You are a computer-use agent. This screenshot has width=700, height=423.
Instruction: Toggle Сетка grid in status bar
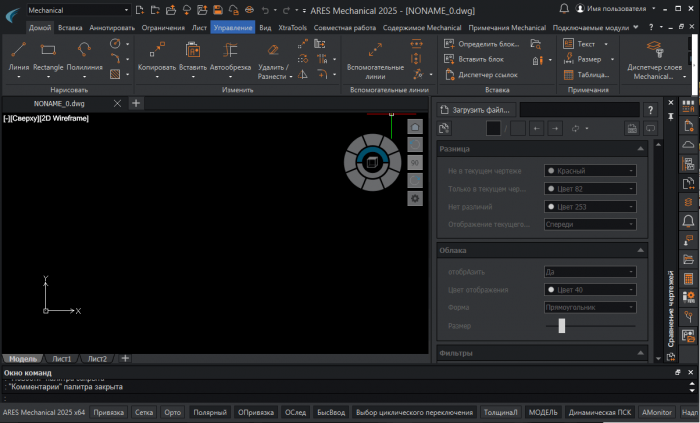[x=144, y=412]
